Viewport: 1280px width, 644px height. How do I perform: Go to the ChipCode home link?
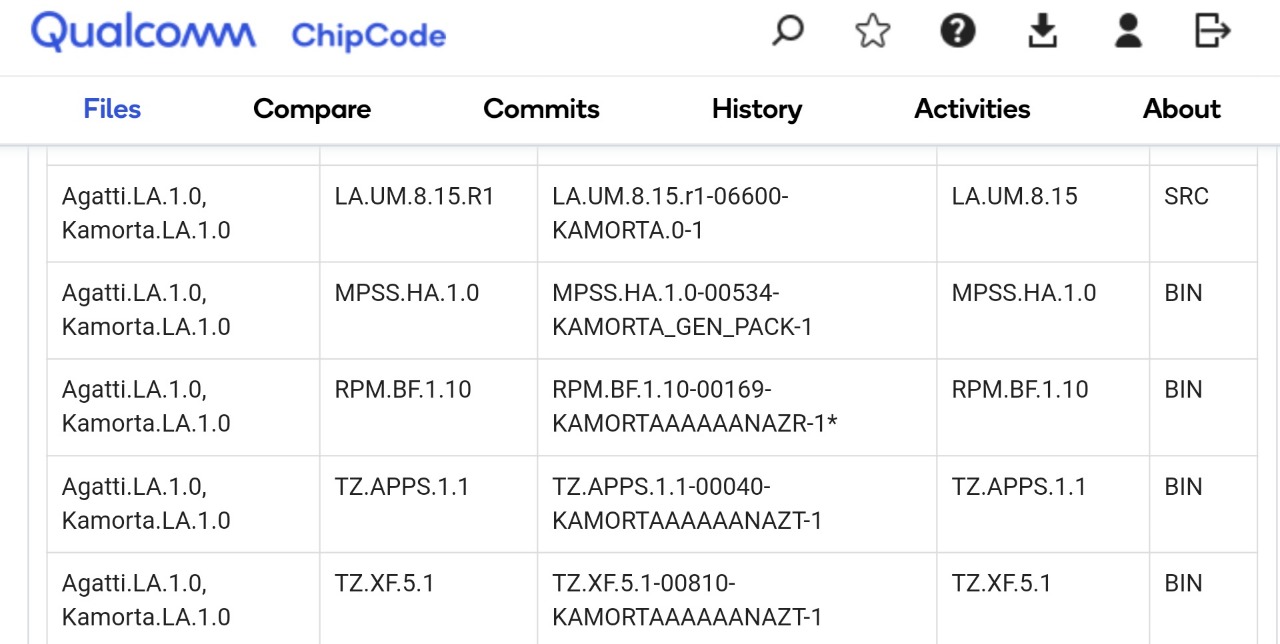coord(368,36)
